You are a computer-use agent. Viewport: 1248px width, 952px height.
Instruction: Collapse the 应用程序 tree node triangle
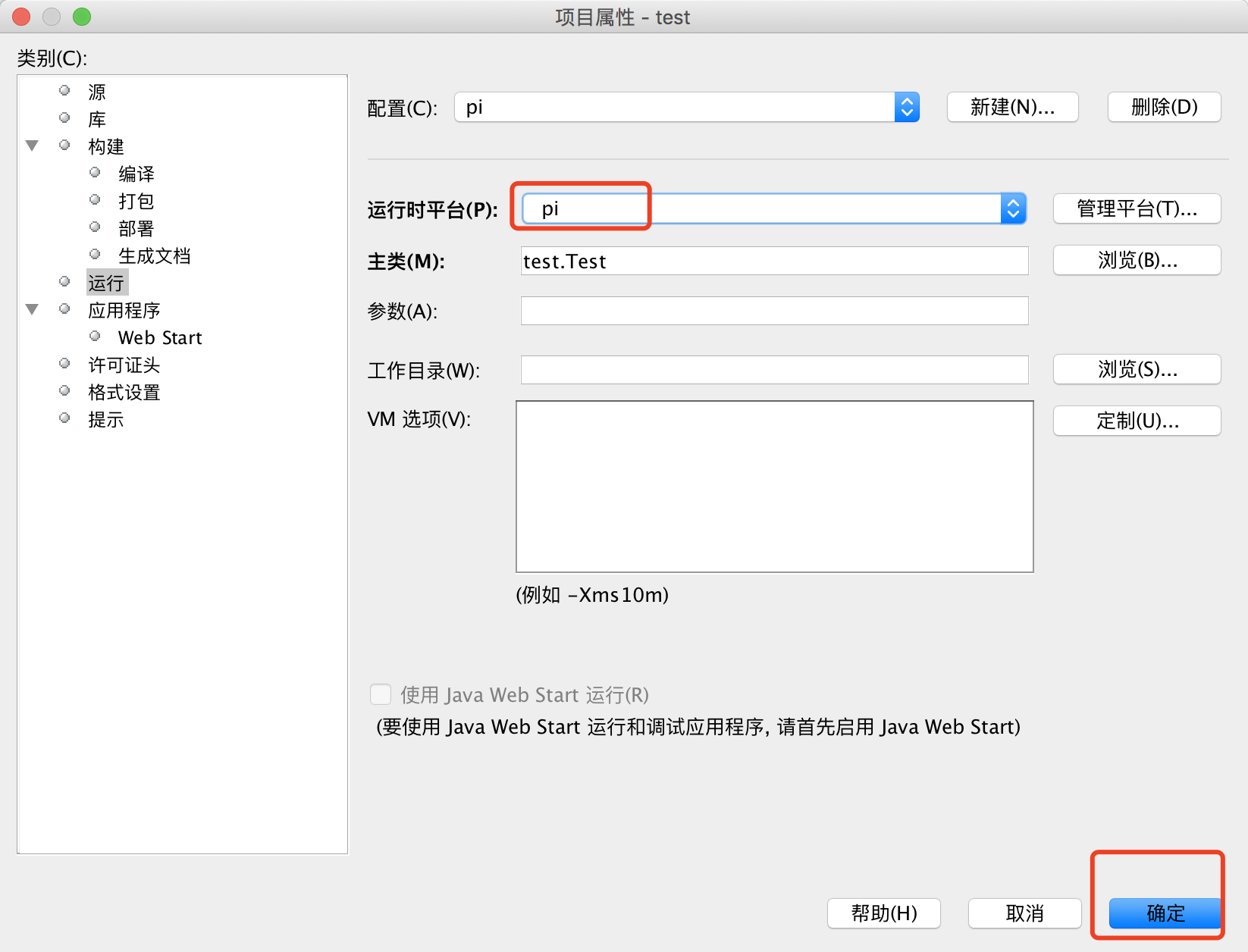tap(32, 309)
